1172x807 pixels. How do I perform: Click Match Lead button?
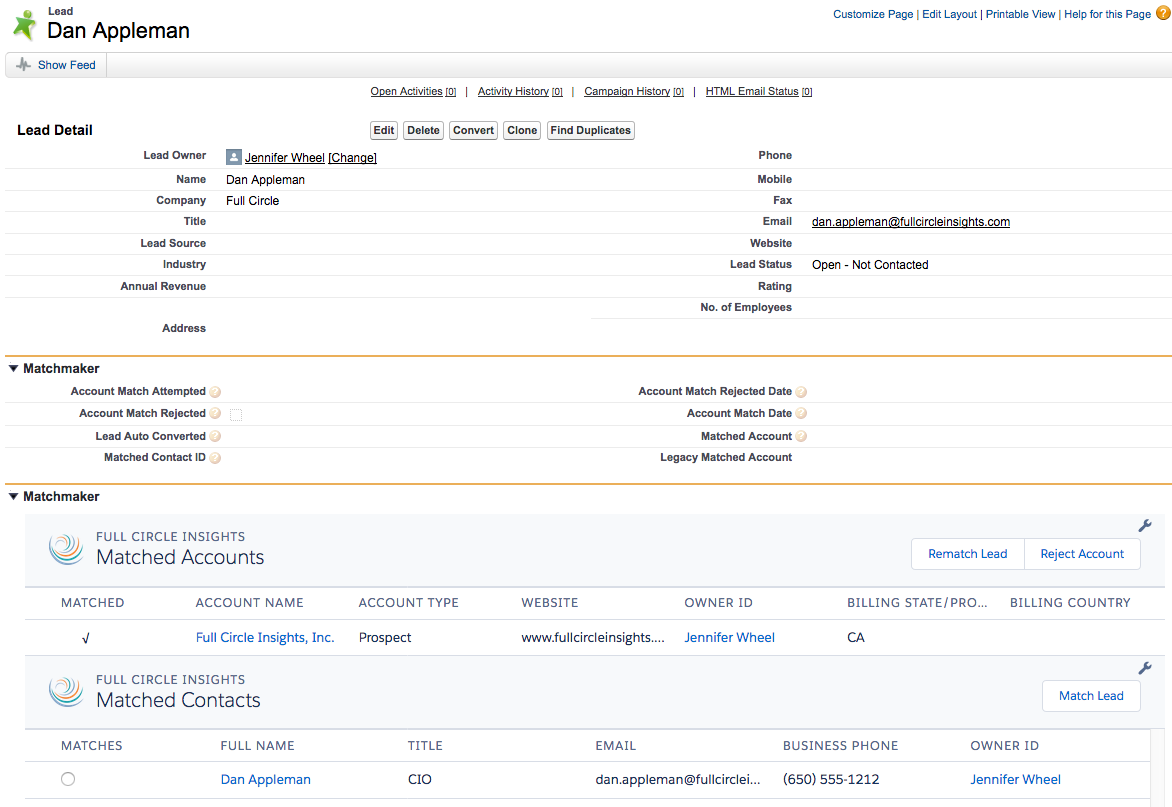coord(1091,696)
